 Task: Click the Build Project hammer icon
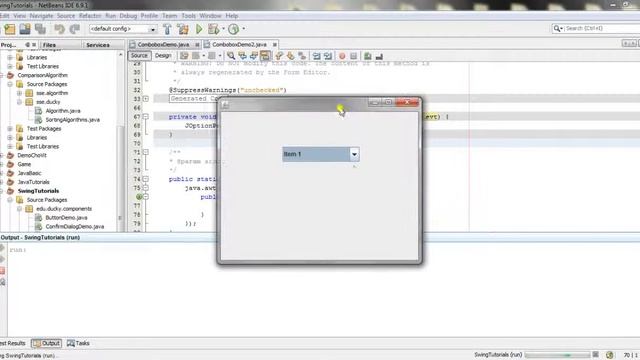[167, 29]
